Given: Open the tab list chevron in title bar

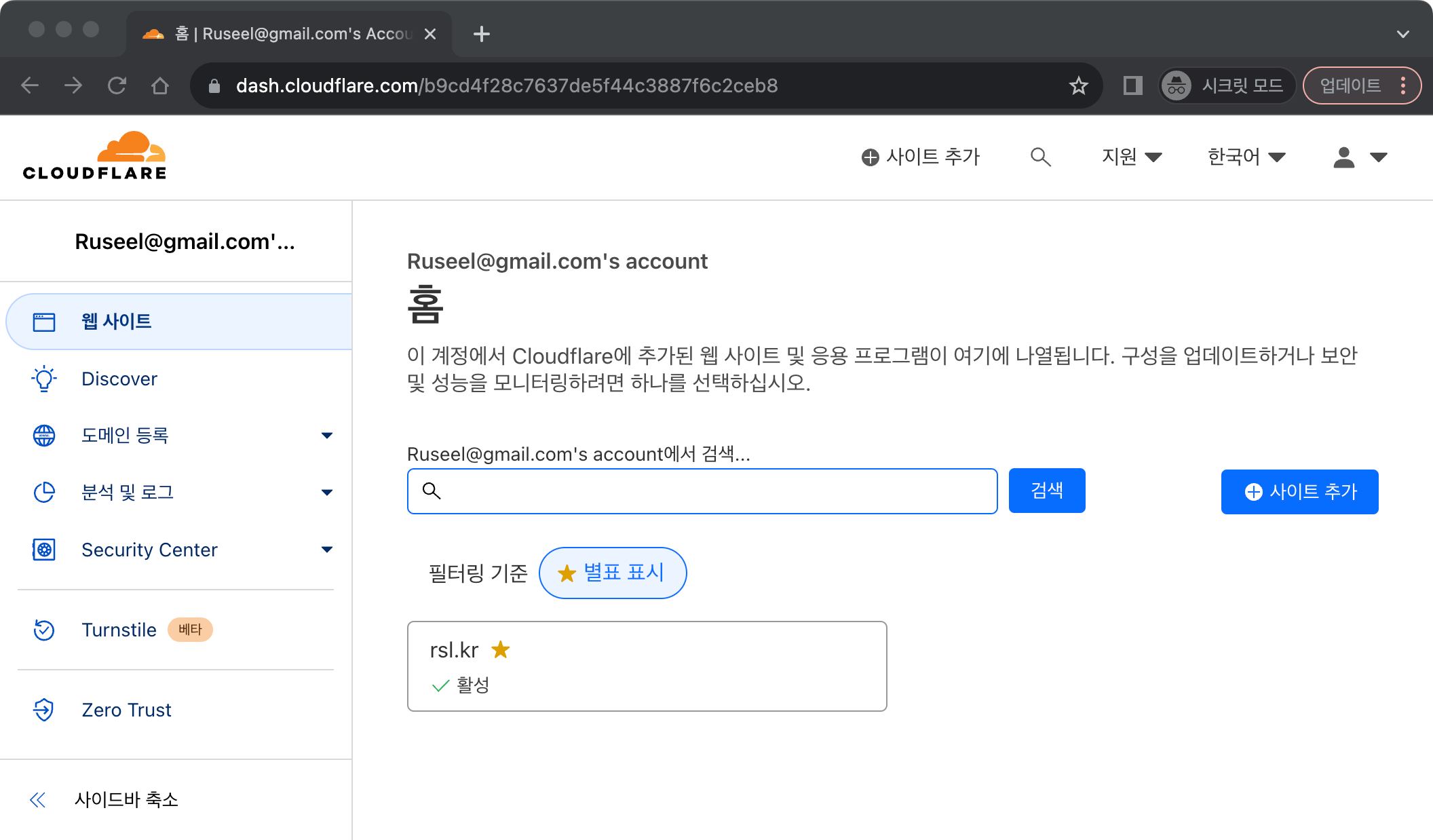Looking at the screenshot, I should click(x=1403, y=34).
